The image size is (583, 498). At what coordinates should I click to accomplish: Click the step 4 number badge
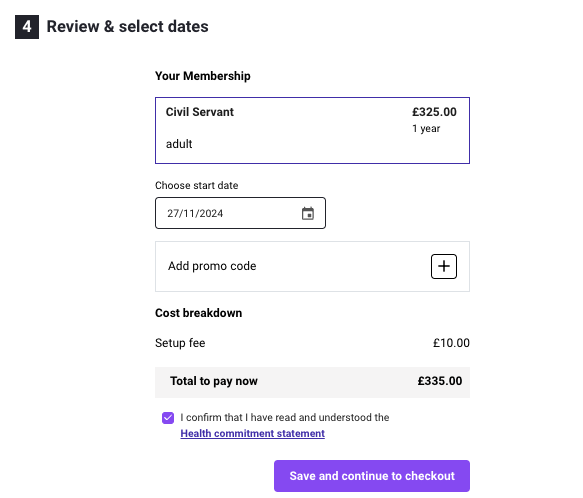[27, 27]
